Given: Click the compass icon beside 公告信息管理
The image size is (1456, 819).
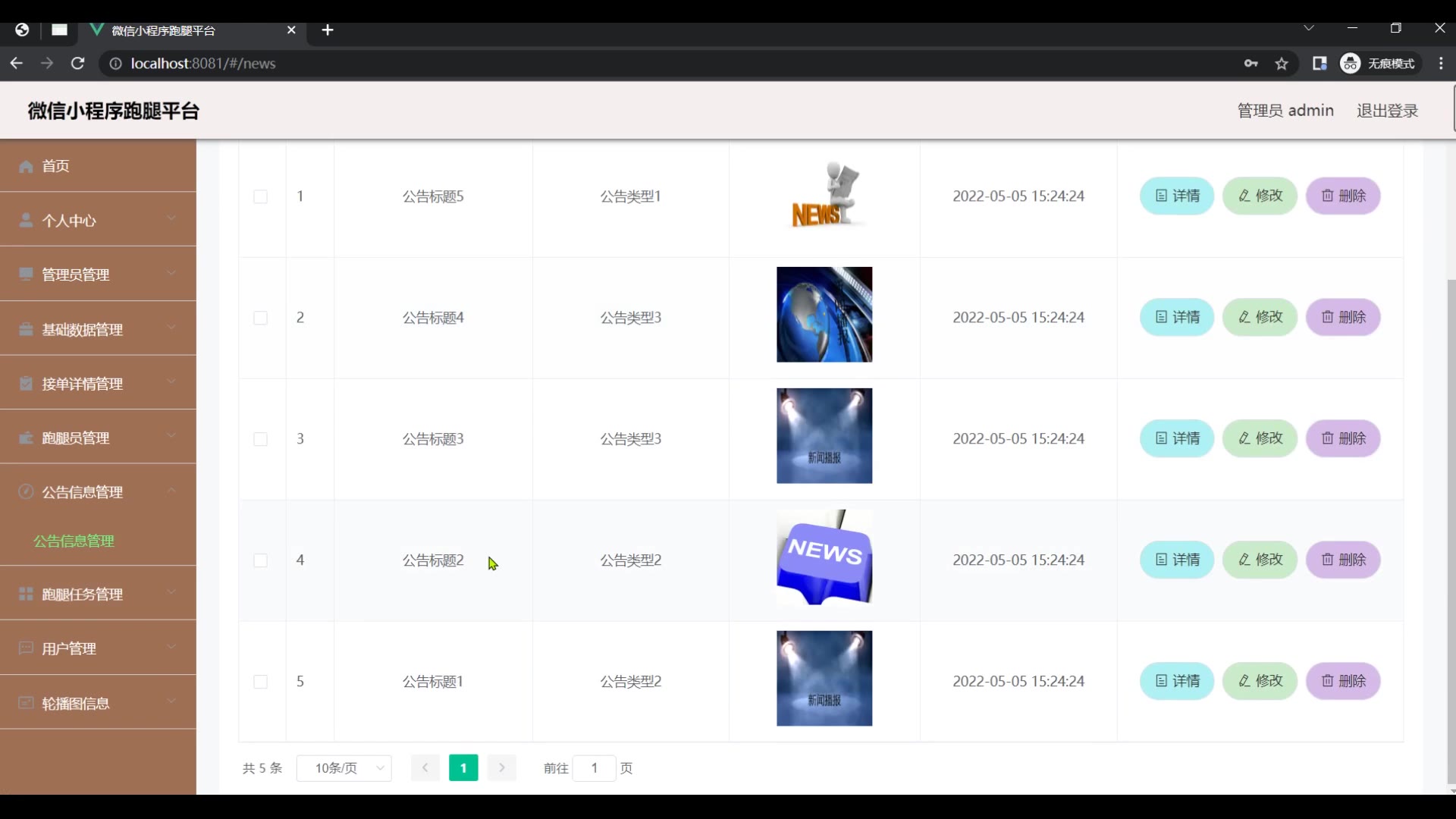Looking at the screenshot, I should point(26,491).
